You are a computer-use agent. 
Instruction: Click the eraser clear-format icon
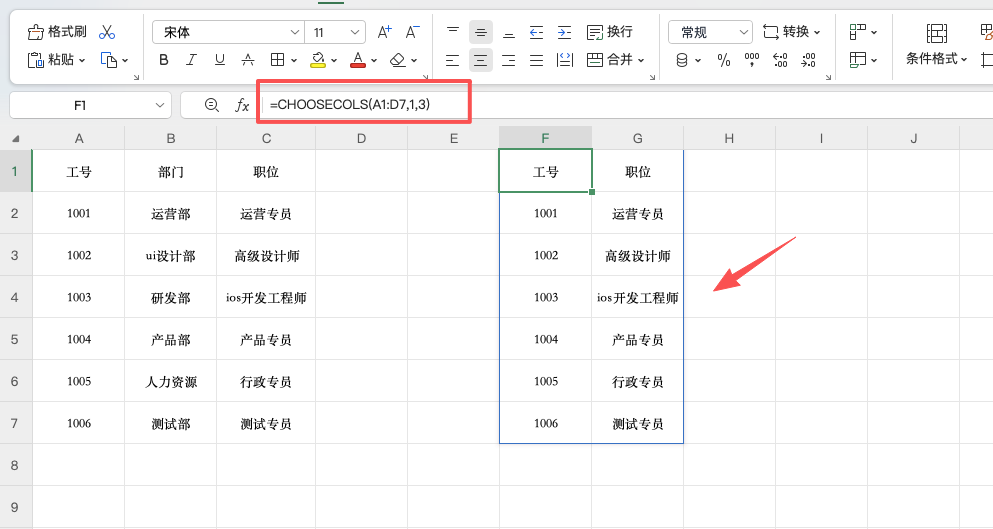pos(398,60)
